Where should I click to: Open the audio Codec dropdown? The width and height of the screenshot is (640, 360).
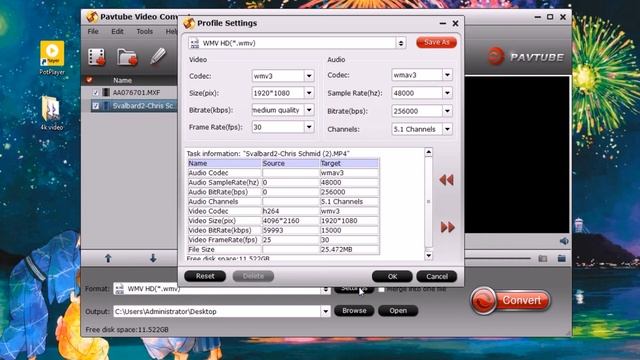[447, 75]
